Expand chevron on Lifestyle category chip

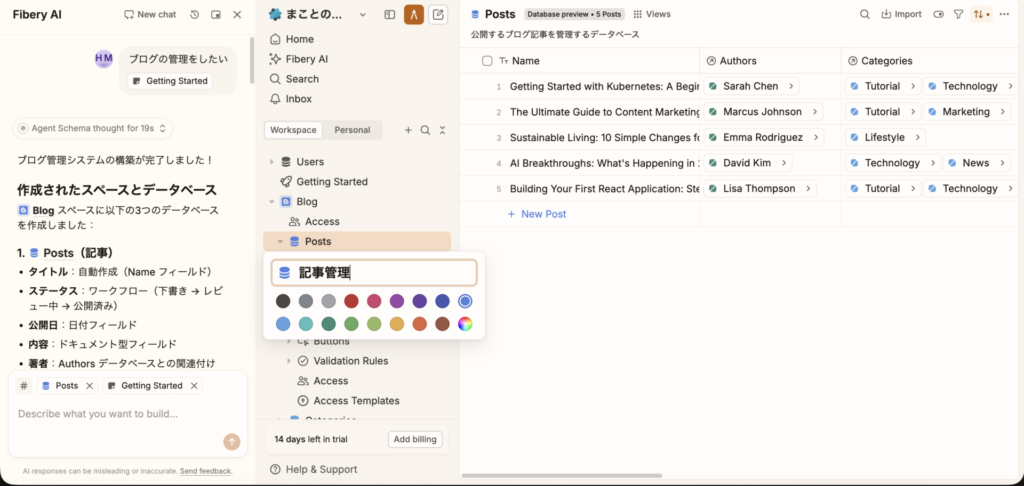pyautogui.click(x=917, y=137)
